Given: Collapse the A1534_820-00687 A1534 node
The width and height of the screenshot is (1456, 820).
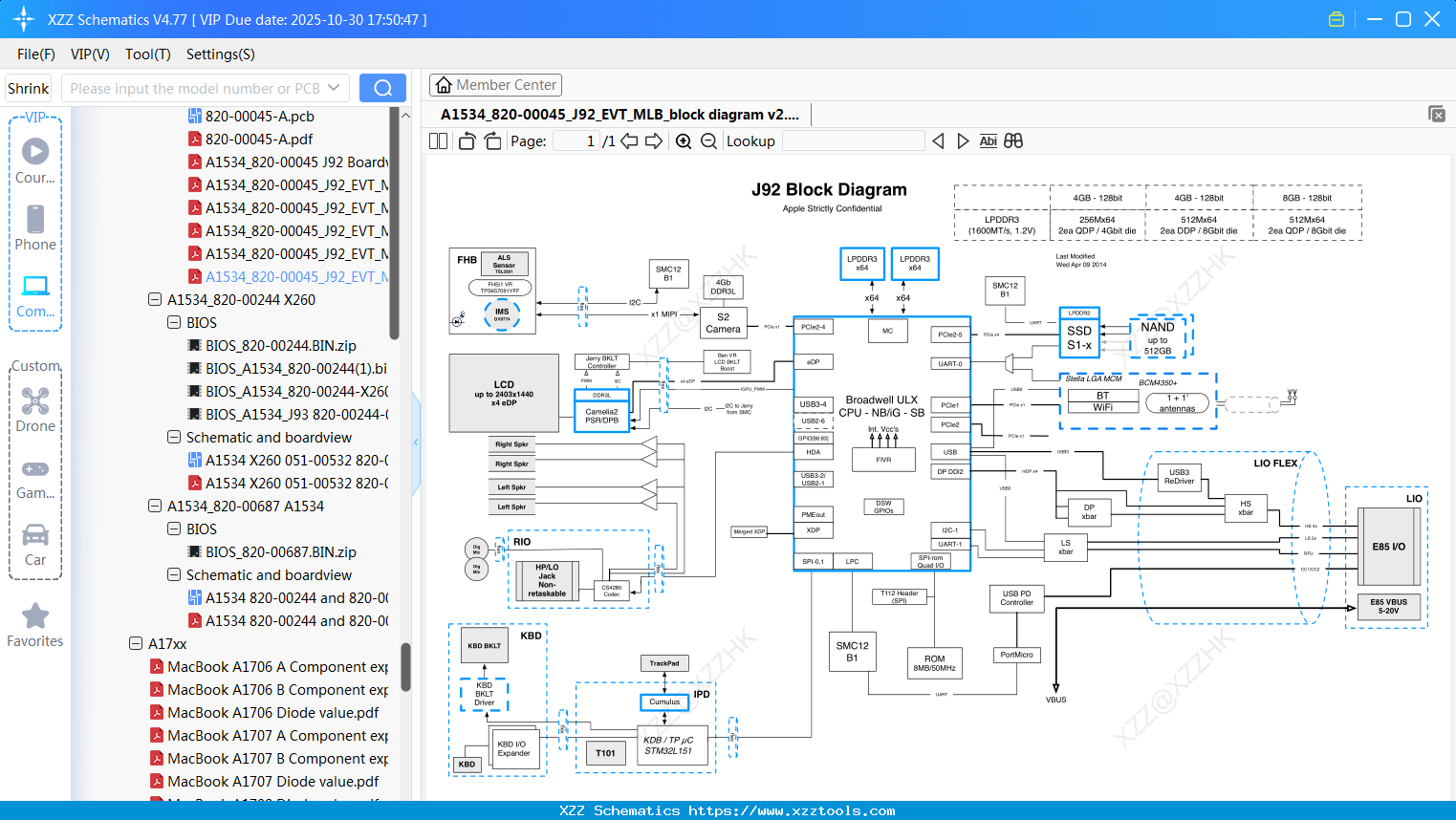Looking at the screenshot, I should (x=155, y=507).
